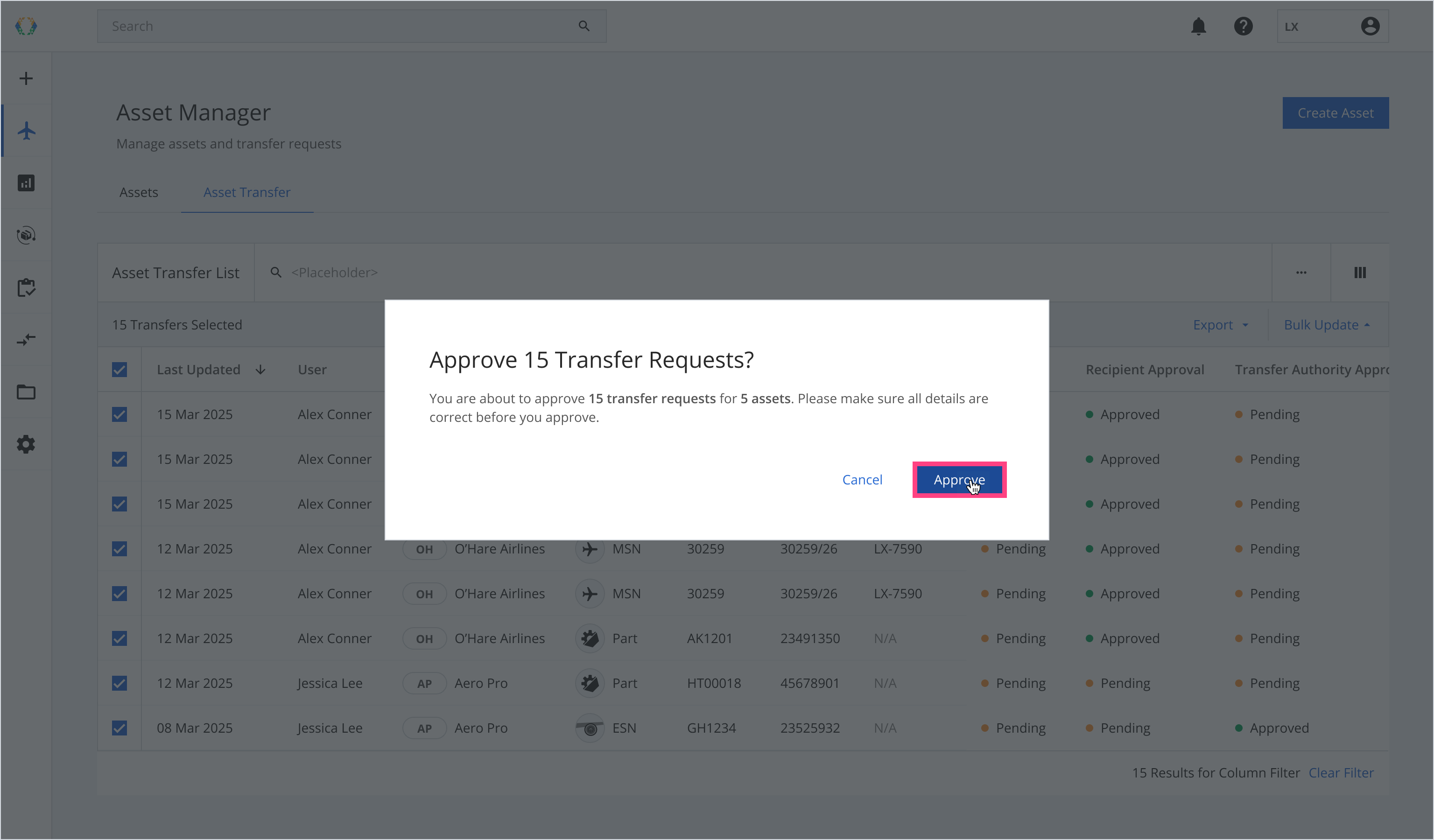Click serial number 23491350

[x=810, y=639]
